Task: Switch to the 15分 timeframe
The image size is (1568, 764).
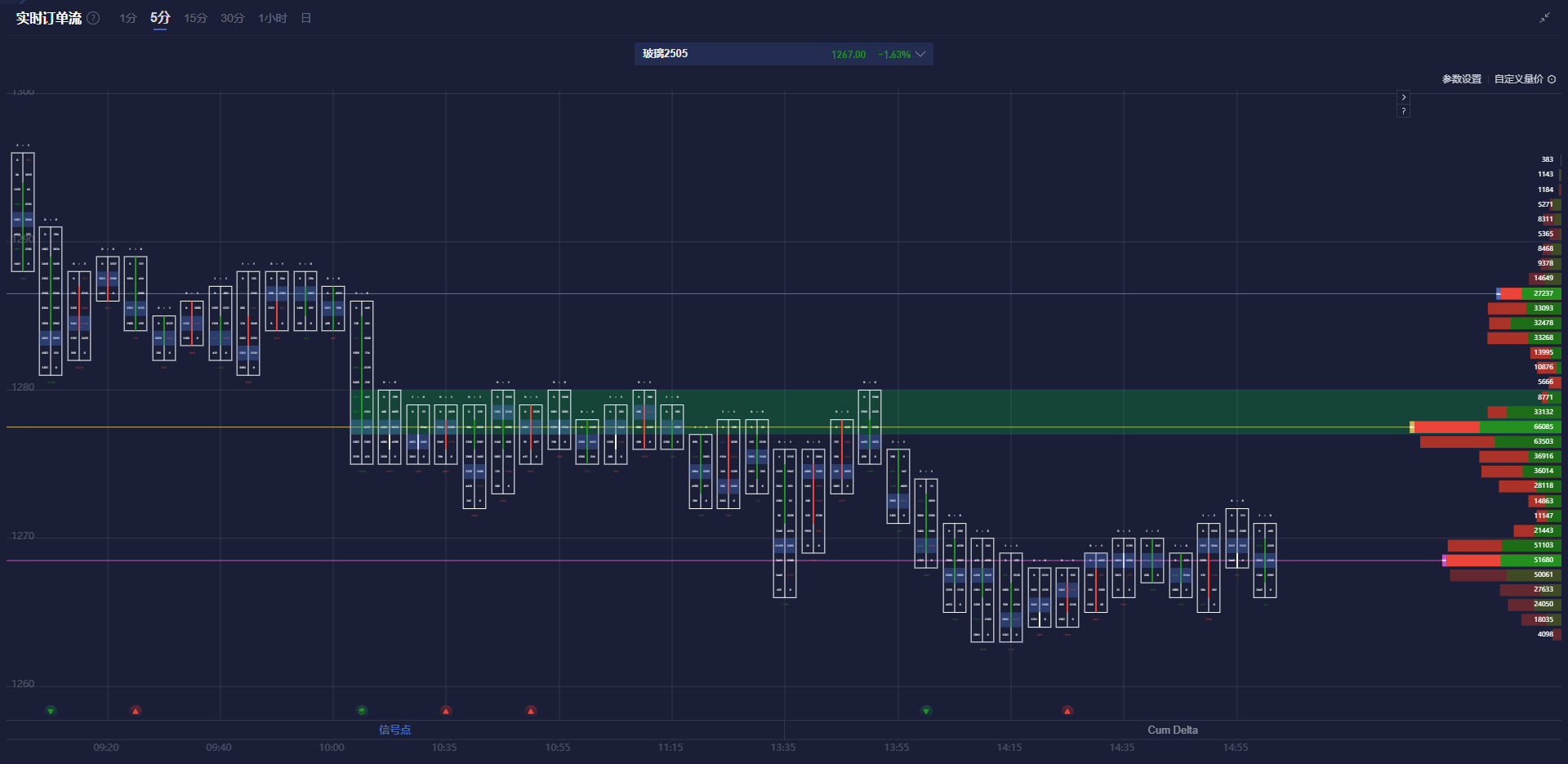Action: pos(195,18)
